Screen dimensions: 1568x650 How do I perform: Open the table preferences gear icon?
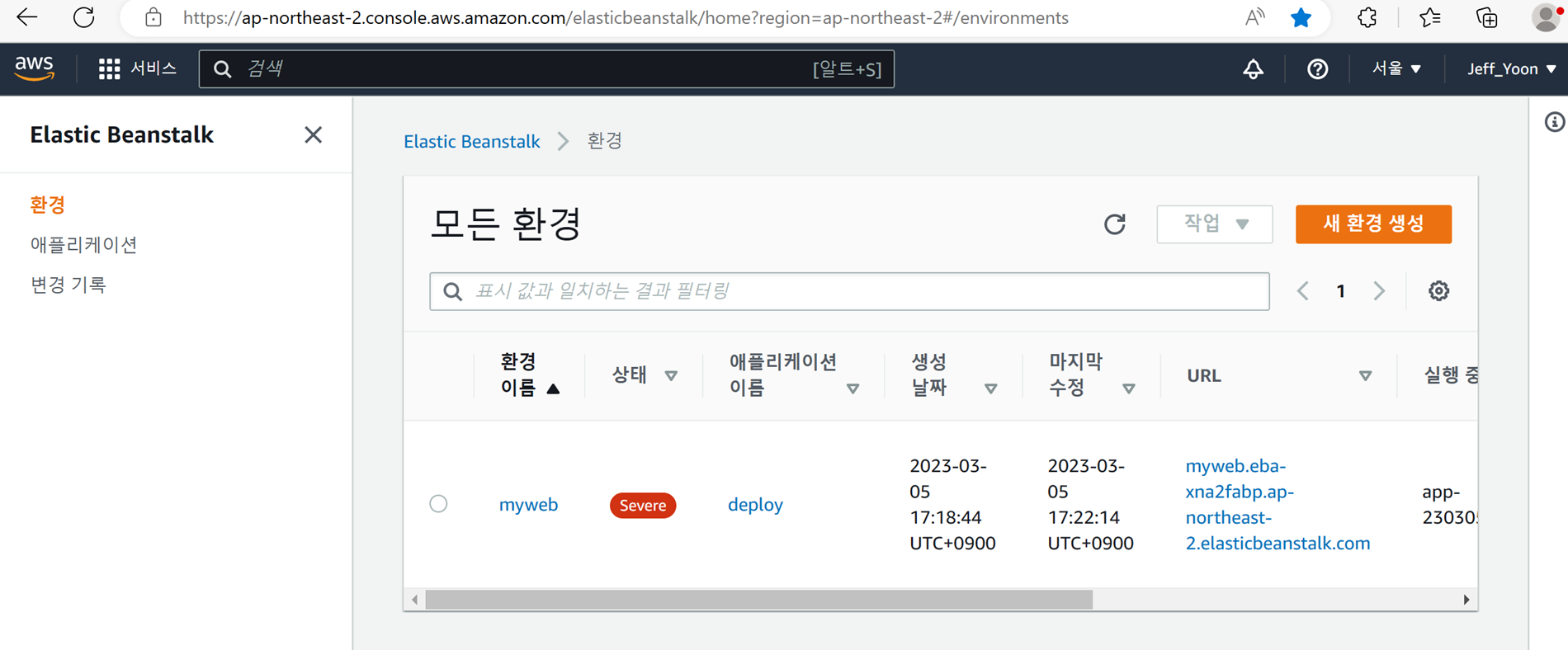(x=1438, y=291)
